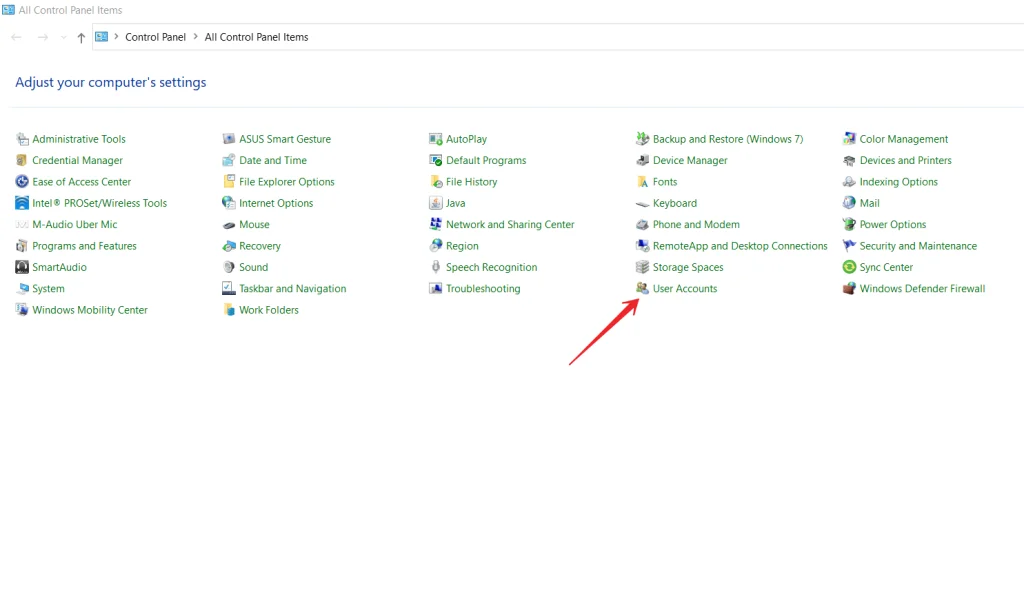Click the User Accounts icon
Image resolution: width=1024 pixels, height=601 pixels.
[x=643, y=289]
